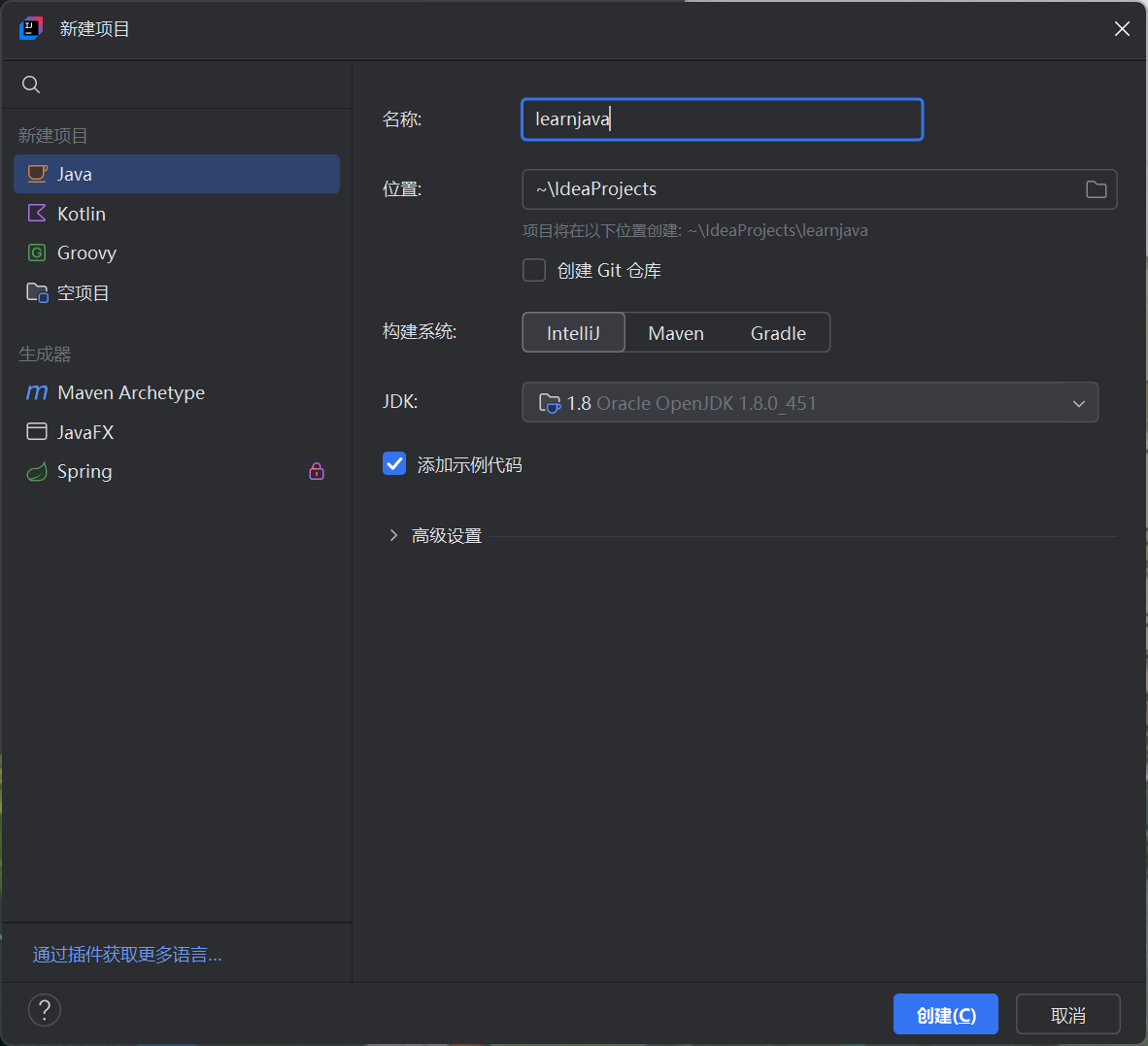
Task: Click the search magnifier icon
Action: [x=31, y=84]
